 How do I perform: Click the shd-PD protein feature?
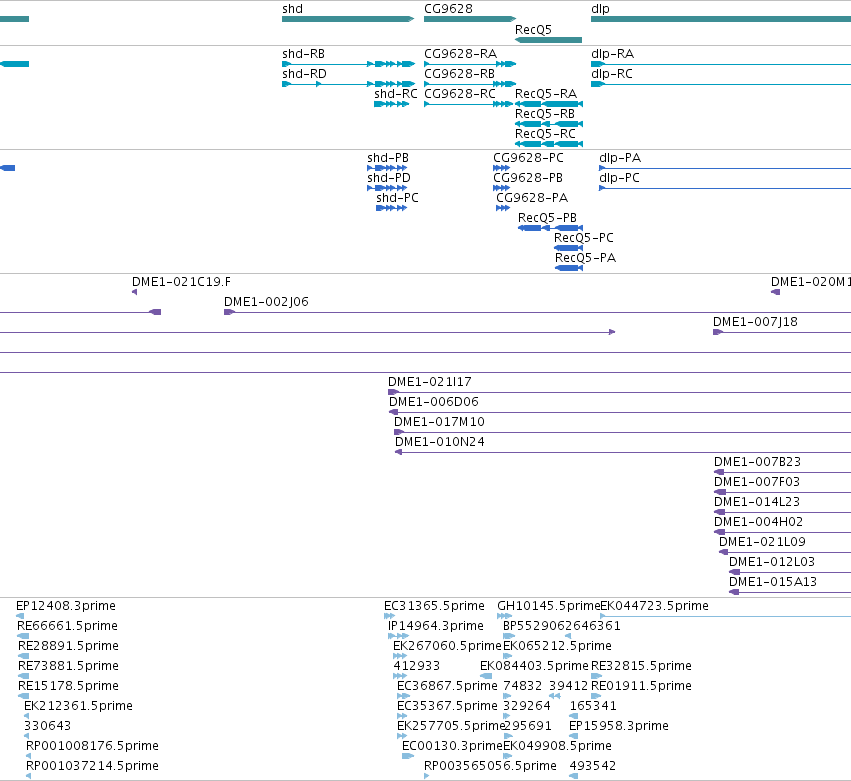(x=387, y=188)
